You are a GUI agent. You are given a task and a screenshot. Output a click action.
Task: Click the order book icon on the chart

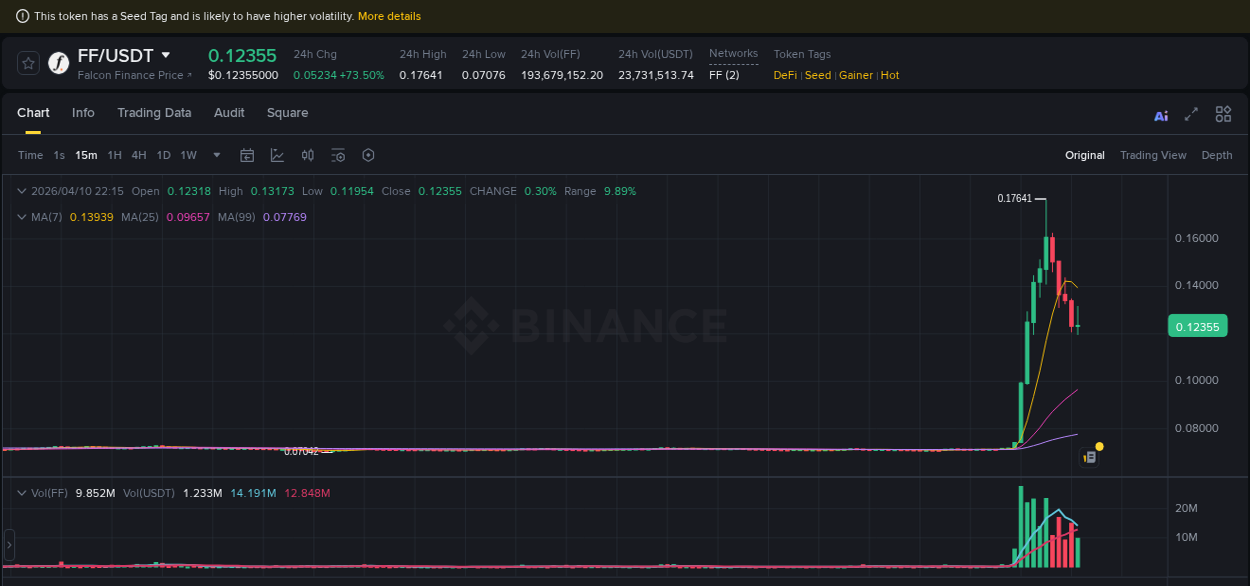point(1089,455)
